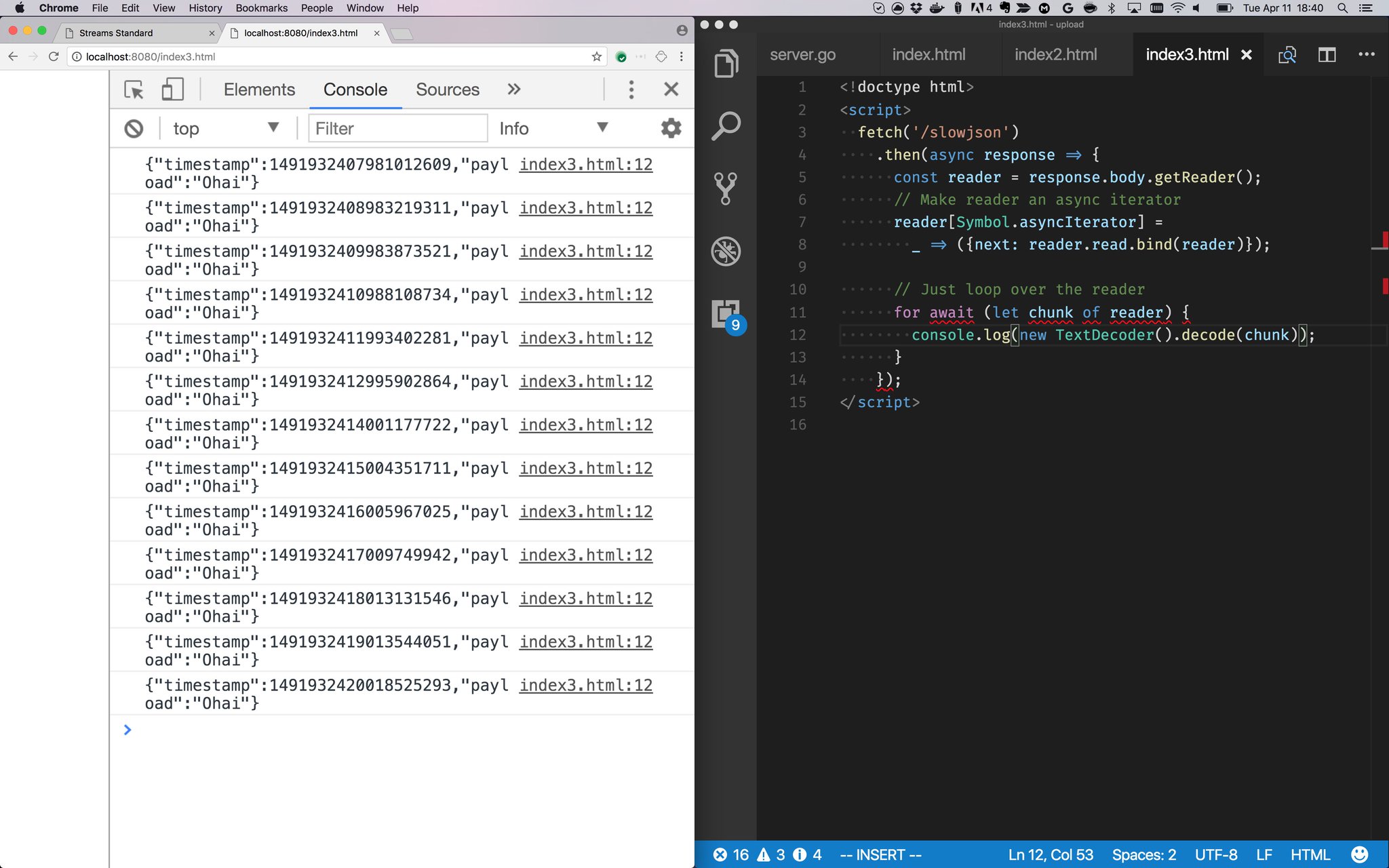Toggle the device toolbar icon in DevTools
This screenshot has width=1389, height=868.
[172, 90]
